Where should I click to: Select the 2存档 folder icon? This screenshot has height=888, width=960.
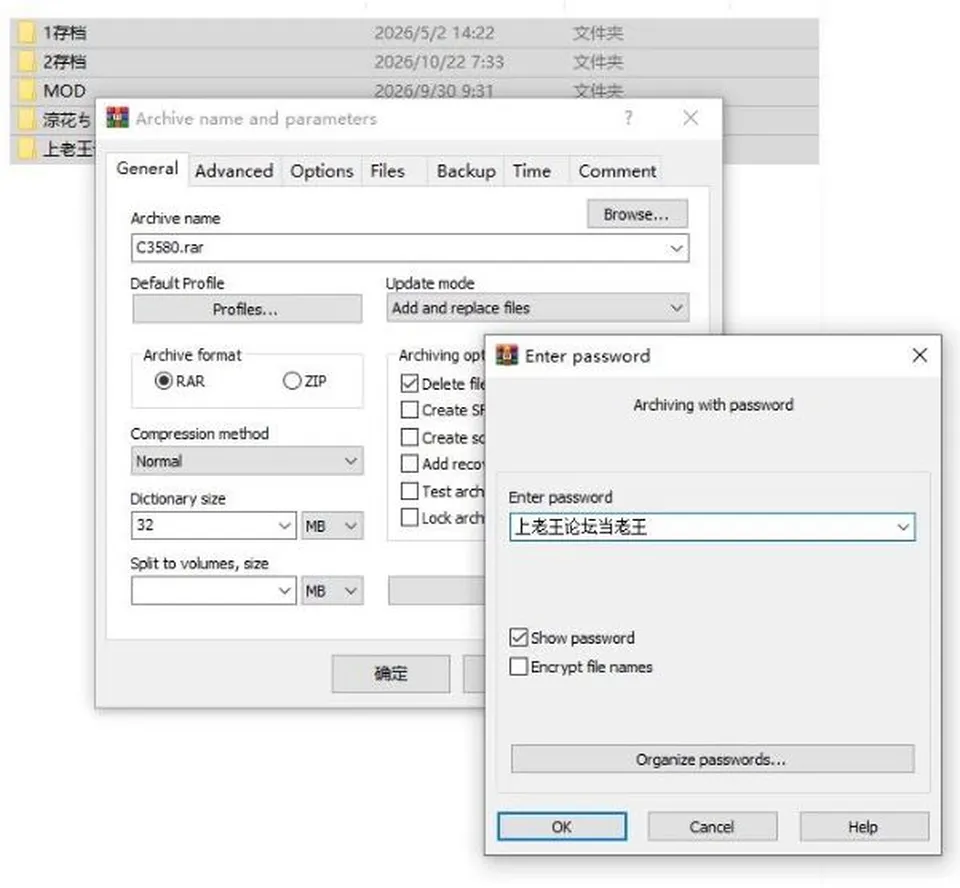(x=26, y=61)
